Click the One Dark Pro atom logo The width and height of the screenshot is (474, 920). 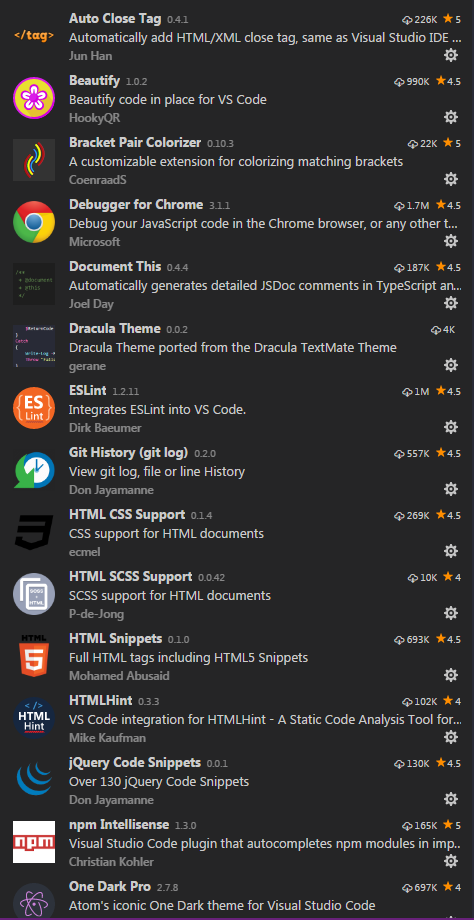coord(34,901)
